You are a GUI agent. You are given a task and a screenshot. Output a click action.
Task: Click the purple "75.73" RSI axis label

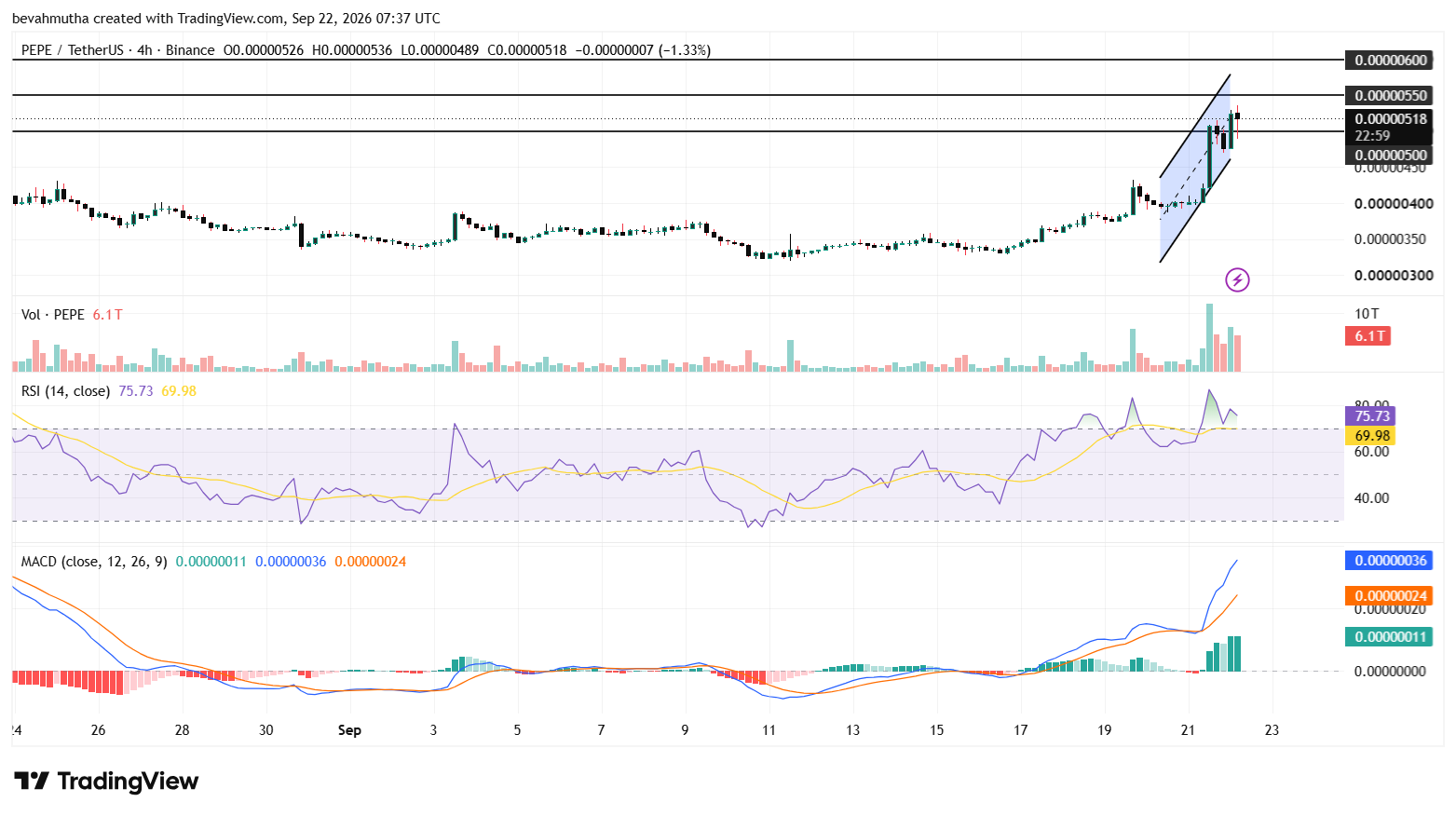point(1370,416)
